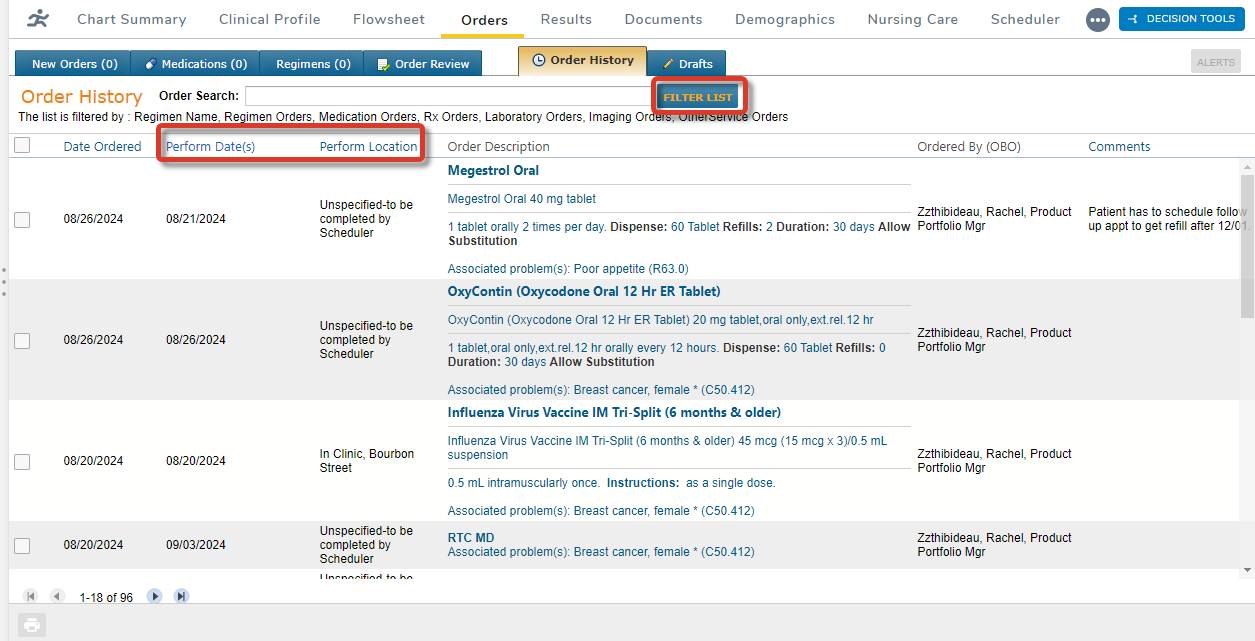Go to the next page of results
The width and height of the screenshot is (1255, 641).
pos(154,596)
